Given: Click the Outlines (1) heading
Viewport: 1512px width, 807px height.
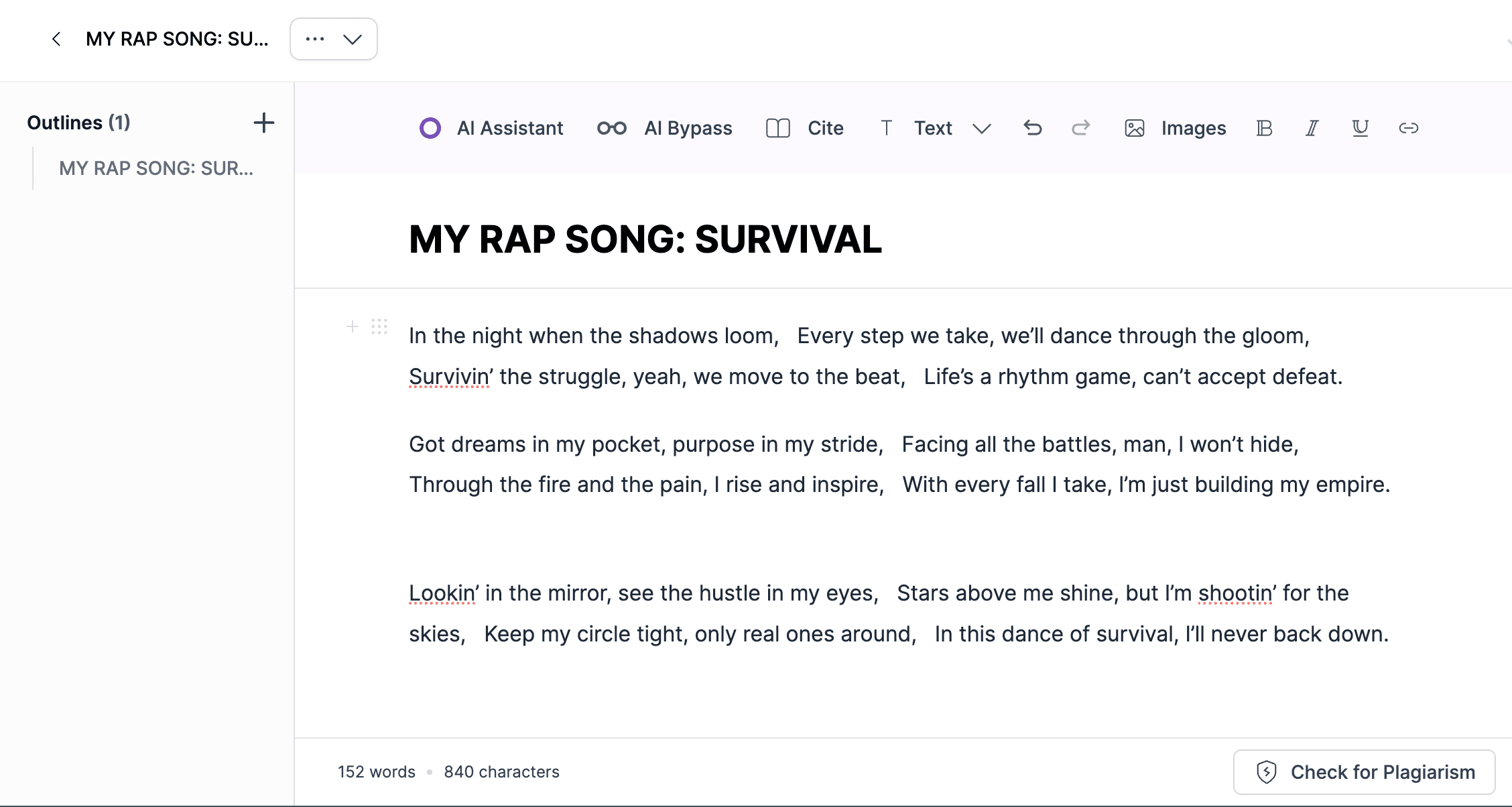Looking at the screenshot, I should [78, 123].
